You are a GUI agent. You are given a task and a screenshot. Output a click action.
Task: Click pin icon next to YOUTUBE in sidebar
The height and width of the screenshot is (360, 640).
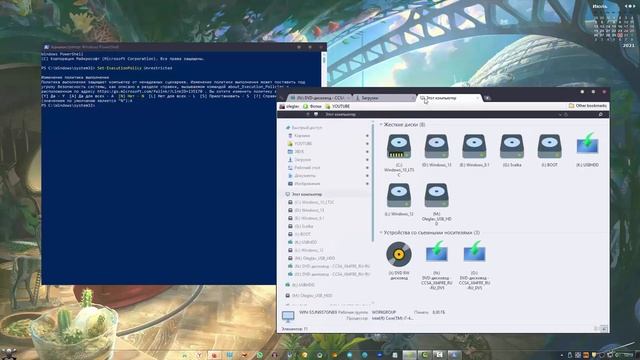367,144
